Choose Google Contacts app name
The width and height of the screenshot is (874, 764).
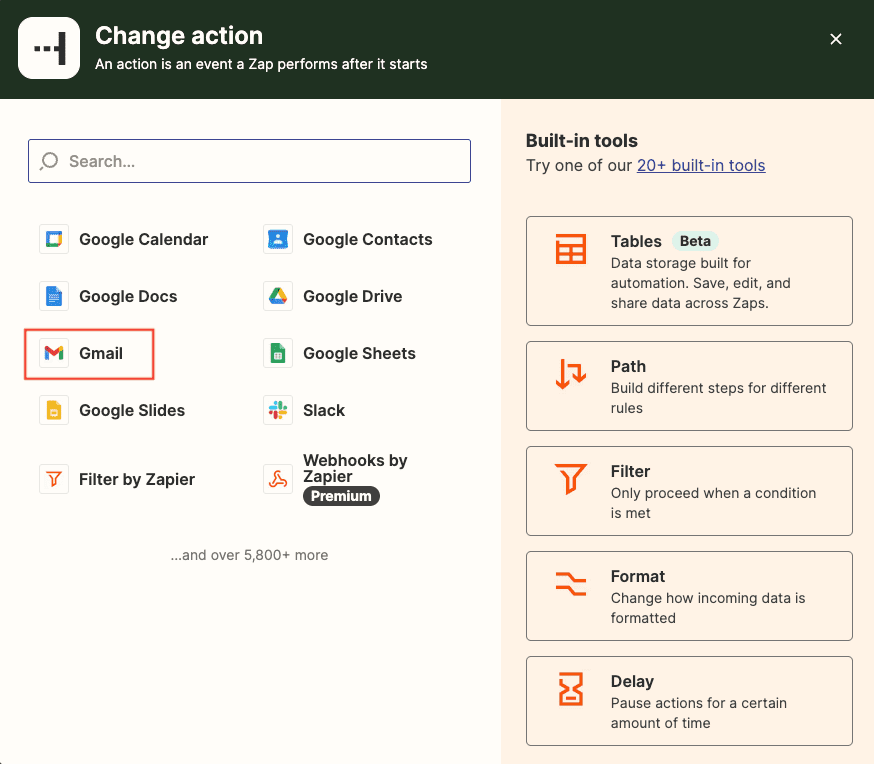[x=368, y=240]
